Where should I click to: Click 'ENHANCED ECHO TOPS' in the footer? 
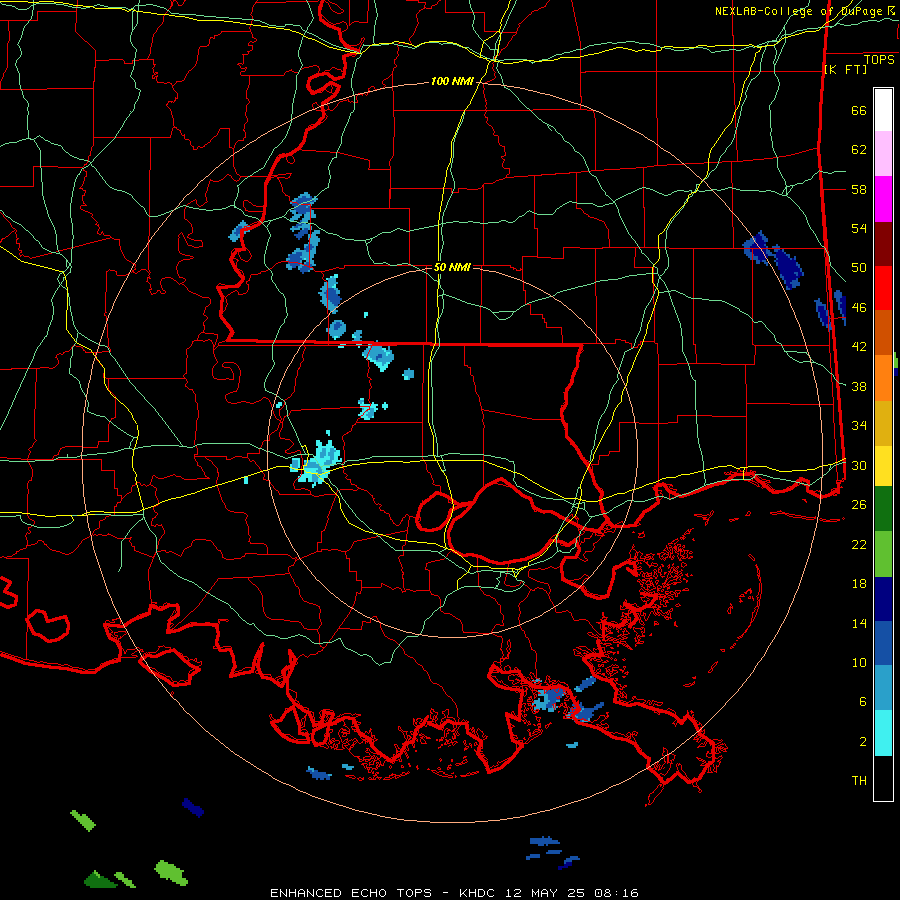(351, 893)
